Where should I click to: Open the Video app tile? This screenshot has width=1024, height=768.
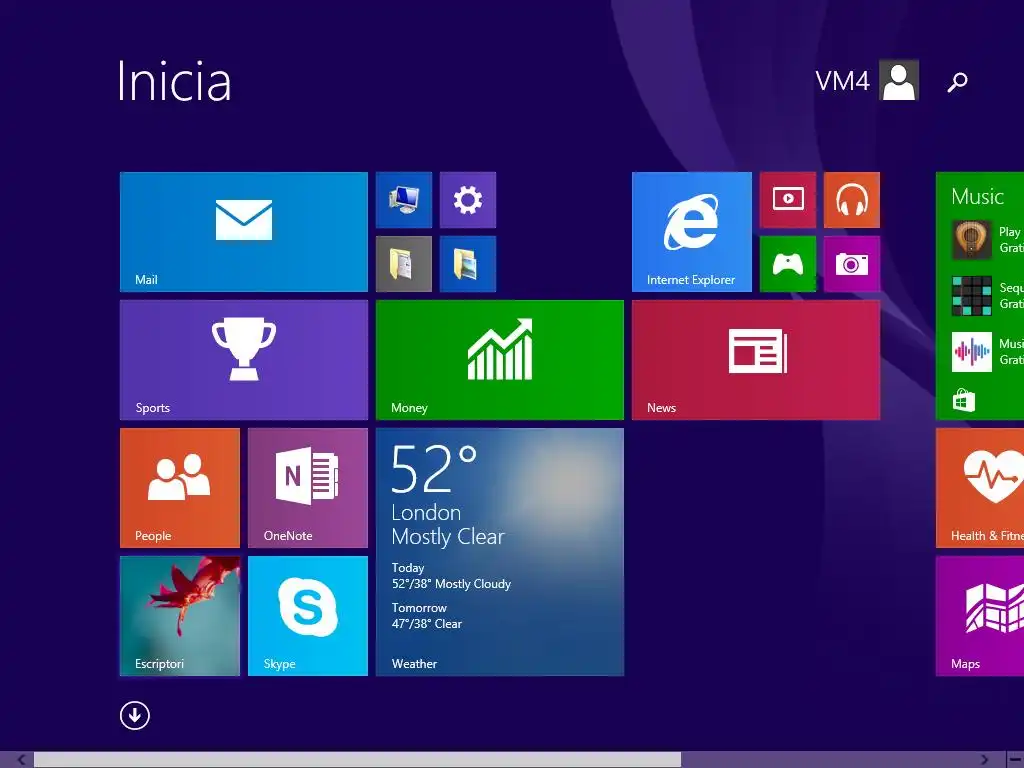(788, 200)
